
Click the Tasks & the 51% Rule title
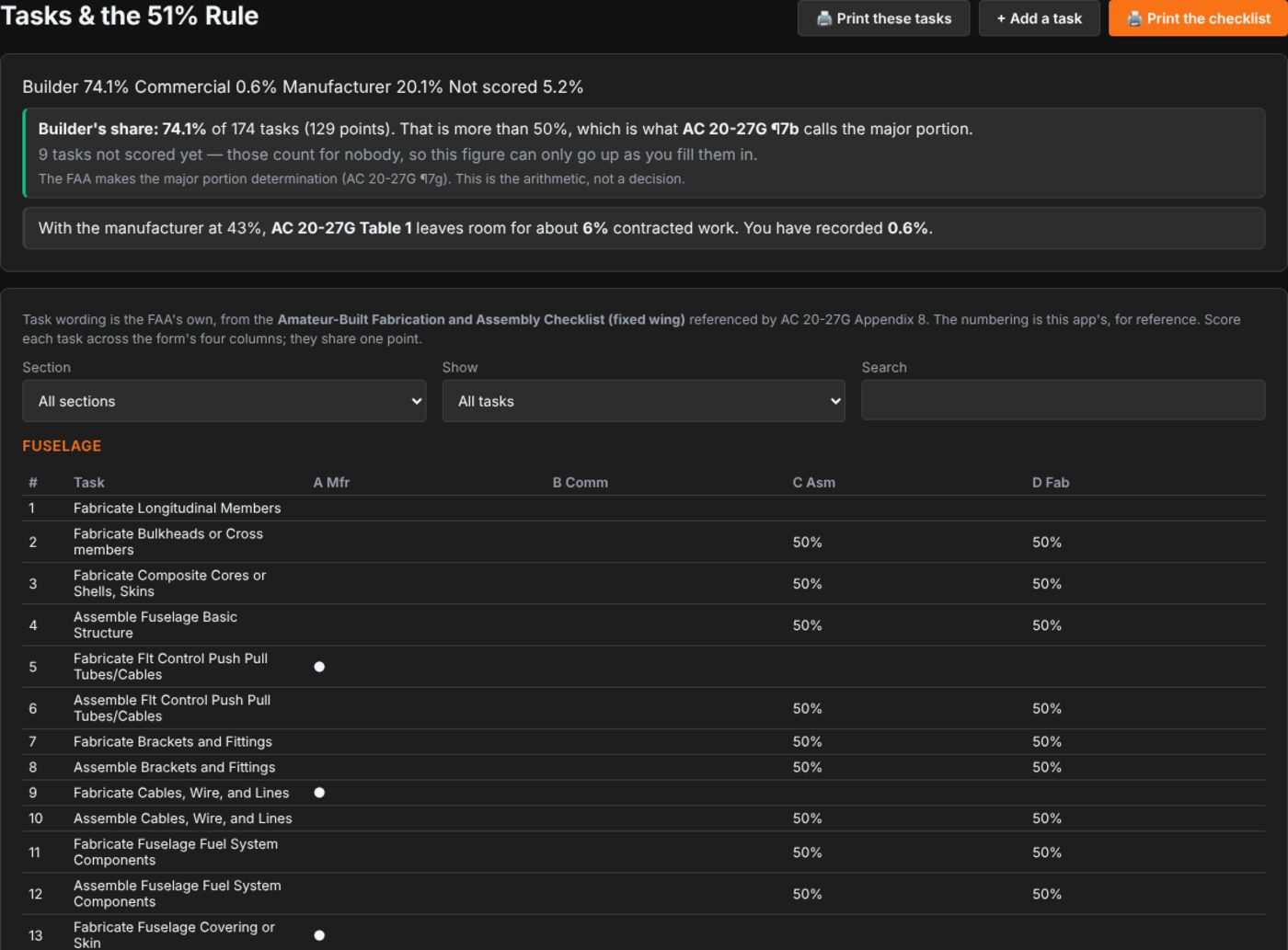point(130,16)
